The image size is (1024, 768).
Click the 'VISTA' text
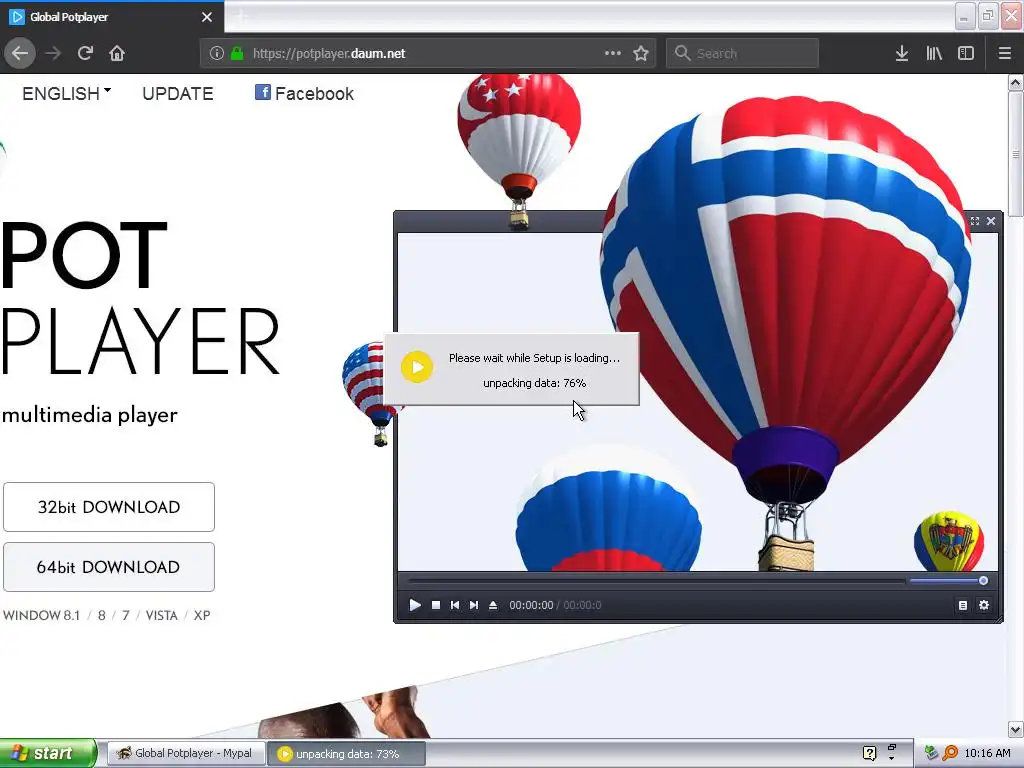(161, 616)
